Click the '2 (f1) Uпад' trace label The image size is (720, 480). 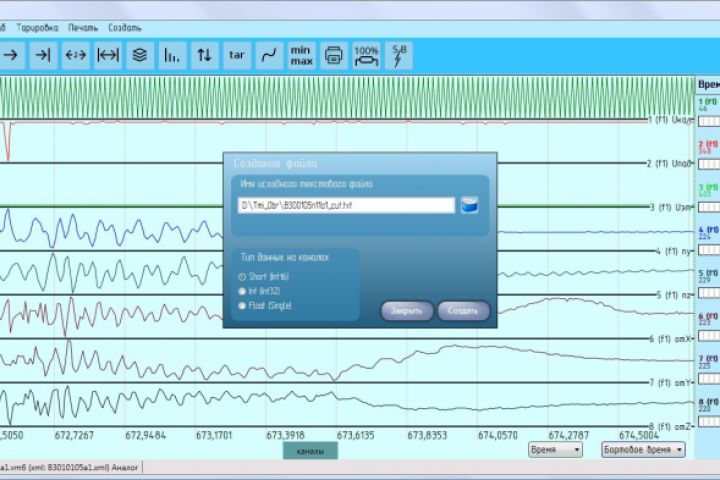(670, 163)
